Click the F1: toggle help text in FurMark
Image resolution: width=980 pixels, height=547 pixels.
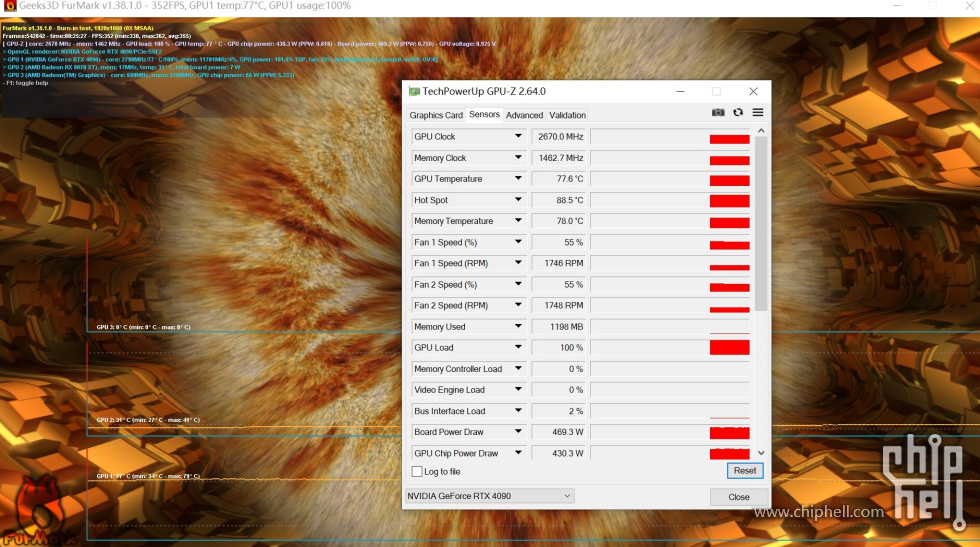26,83
